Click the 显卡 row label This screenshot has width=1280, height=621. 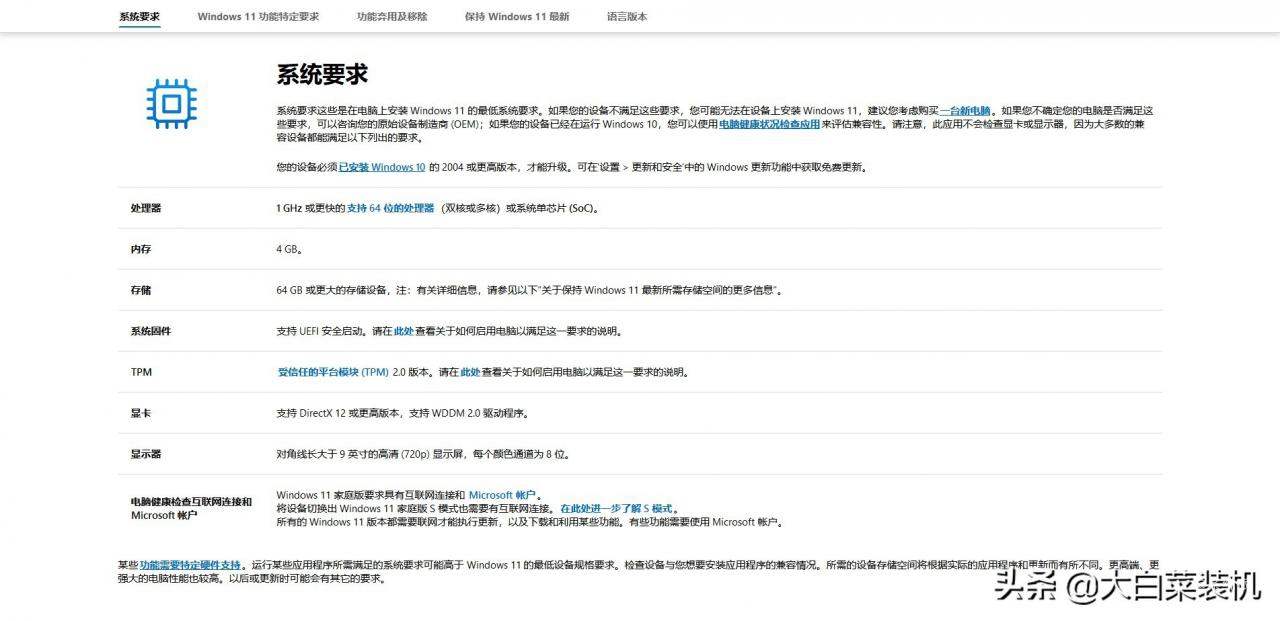click(141, 413)
